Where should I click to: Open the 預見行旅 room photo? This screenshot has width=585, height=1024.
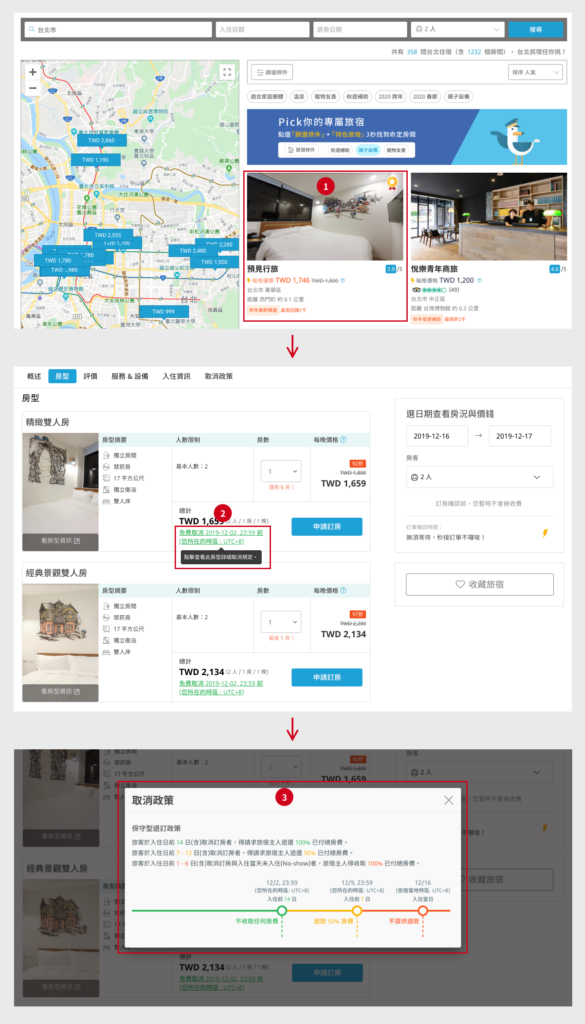[325, 217]
